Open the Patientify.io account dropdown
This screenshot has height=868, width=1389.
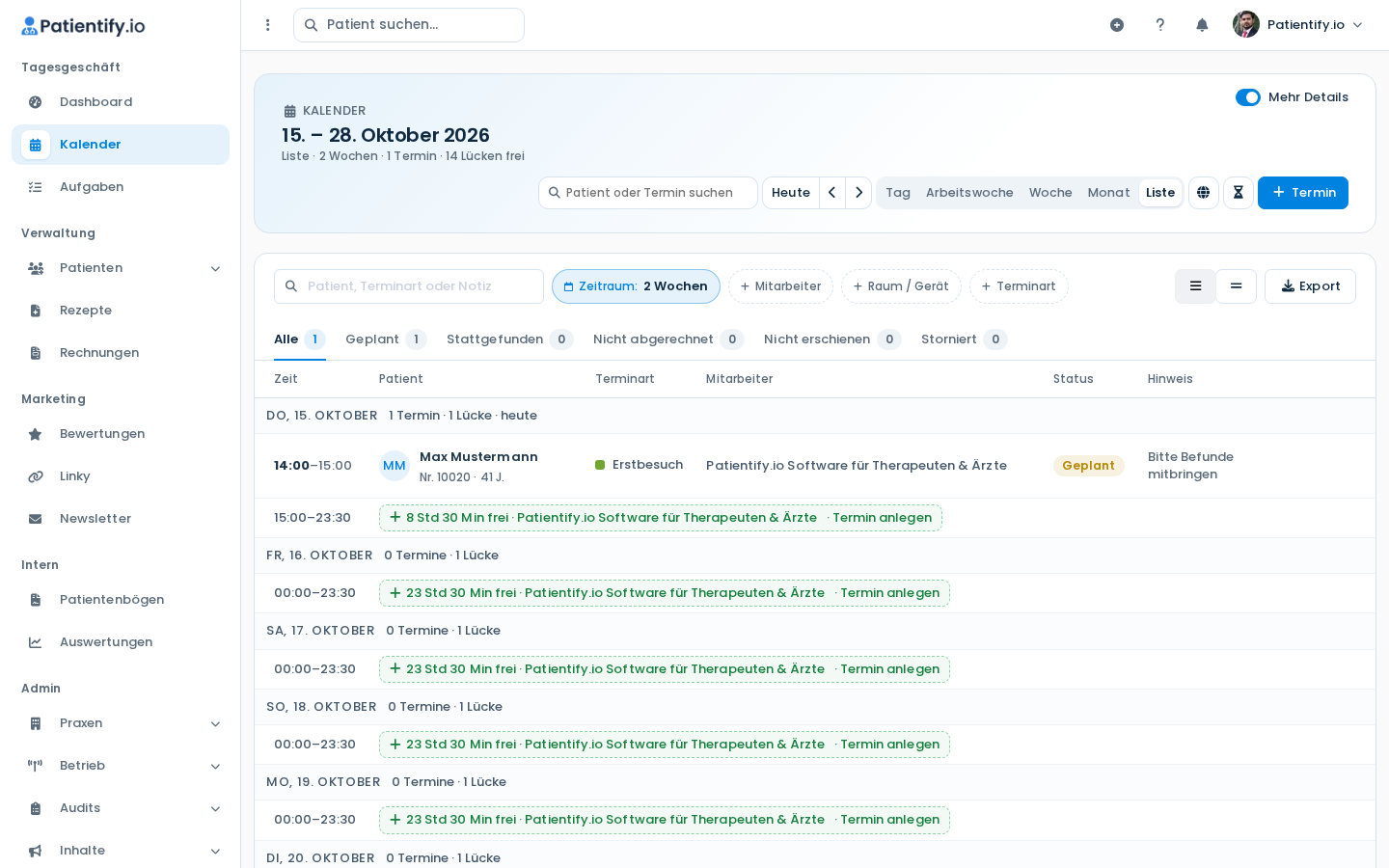point(1298,25)
